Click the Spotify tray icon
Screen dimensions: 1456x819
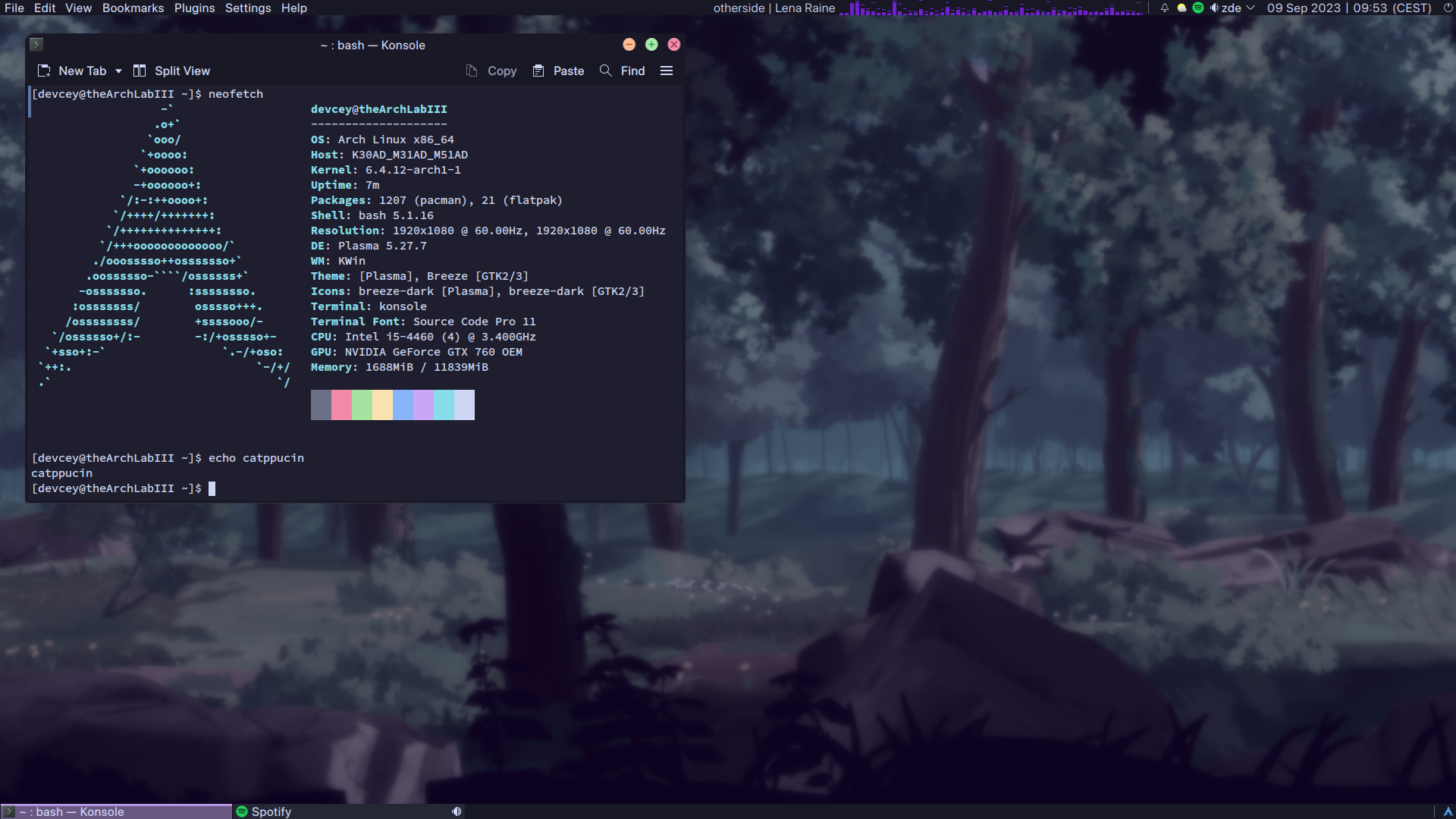[x=1198, y=8]
